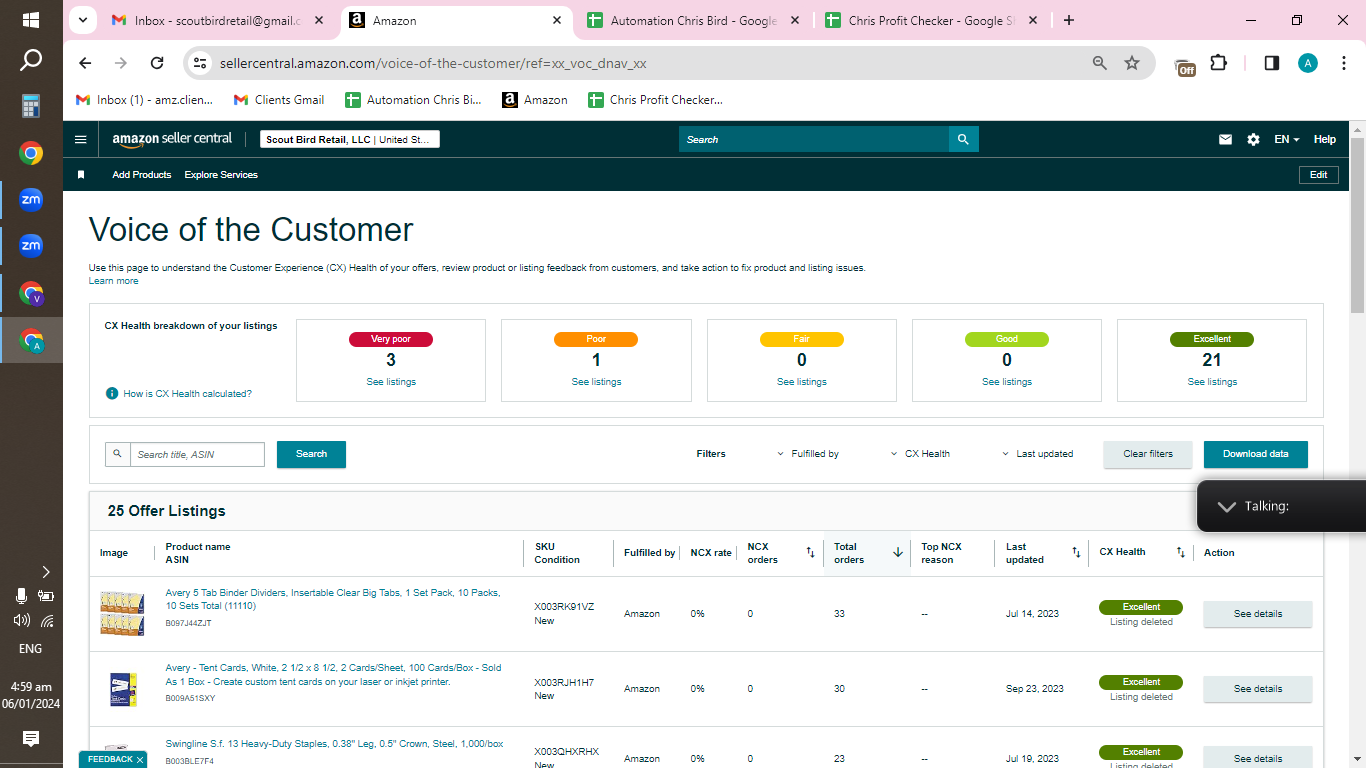
Task: Click the taskbar volume icon
Action: pos(21,620)
